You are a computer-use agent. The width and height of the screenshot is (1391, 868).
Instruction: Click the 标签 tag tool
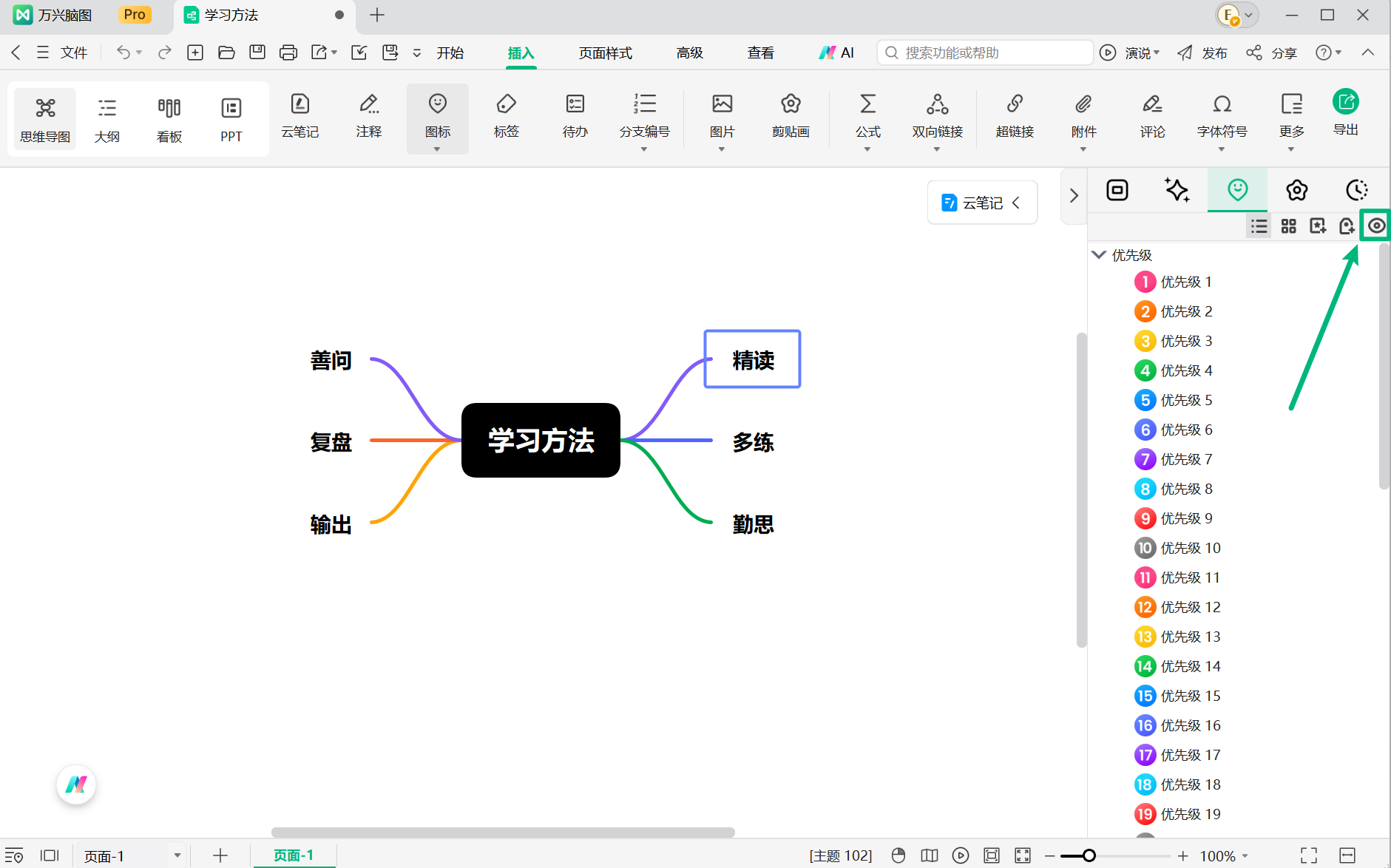[506, 116]
